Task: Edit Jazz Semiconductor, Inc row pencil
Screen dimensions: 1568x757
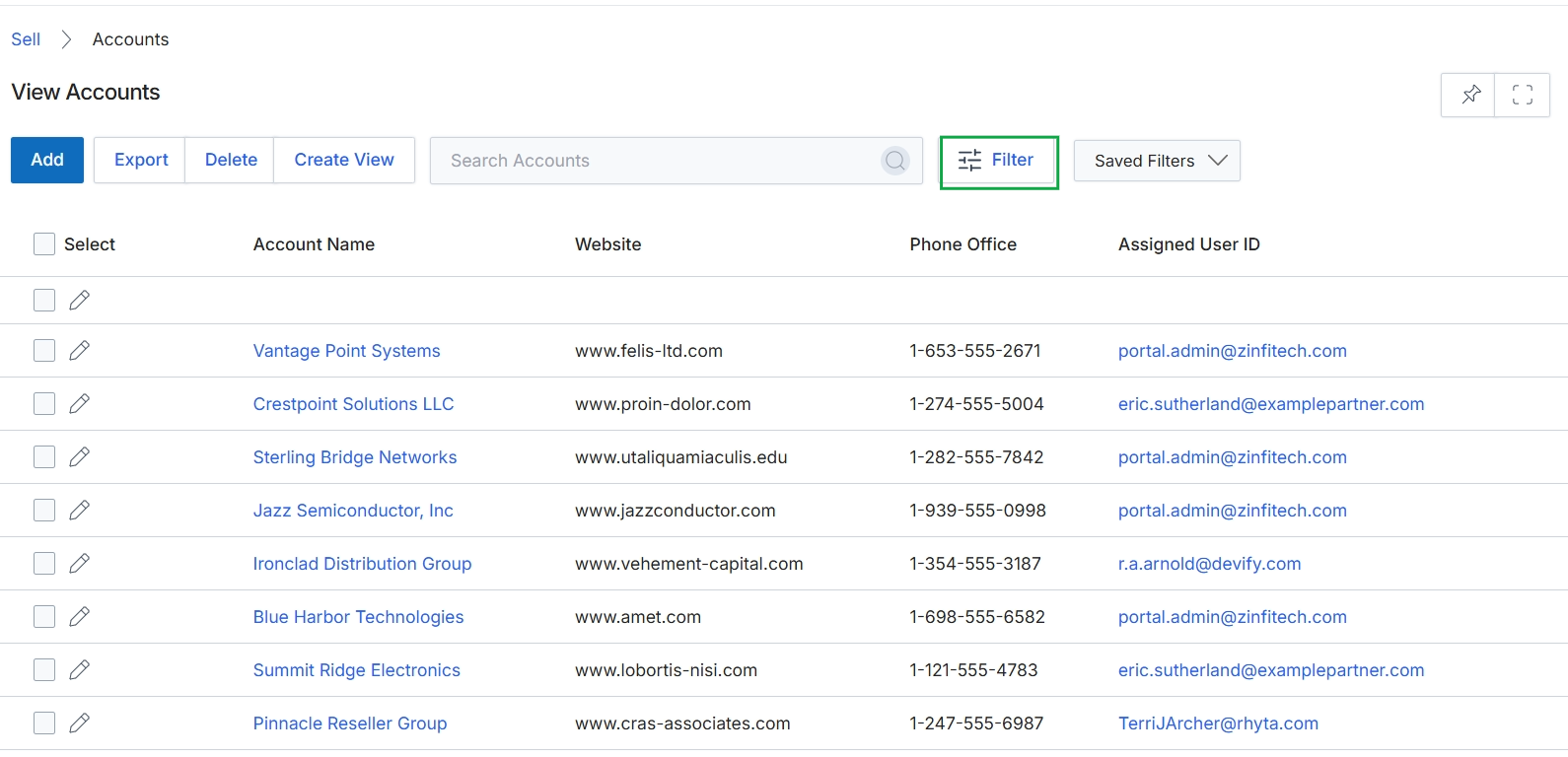Action: pos(80,510)
